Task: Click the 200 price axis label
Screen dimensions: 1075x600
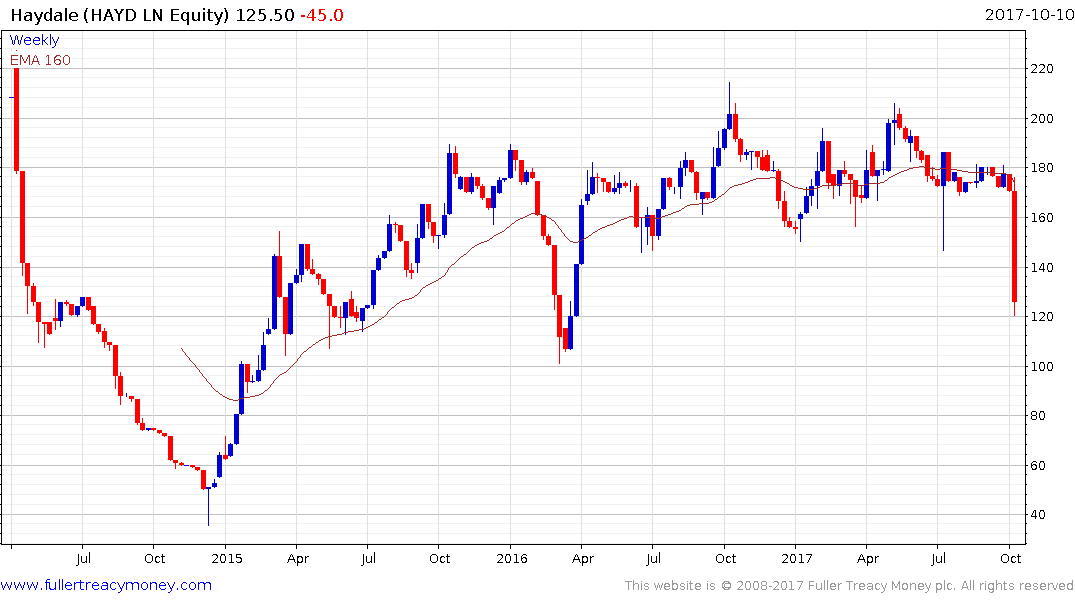Action: point(1042,119)
